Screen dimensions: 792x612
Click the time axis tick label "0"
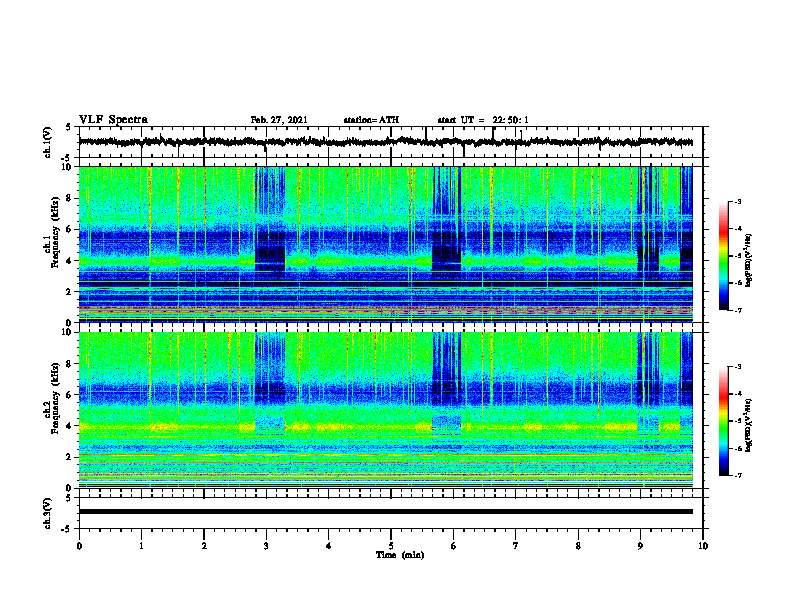click(x=79, y=546)
